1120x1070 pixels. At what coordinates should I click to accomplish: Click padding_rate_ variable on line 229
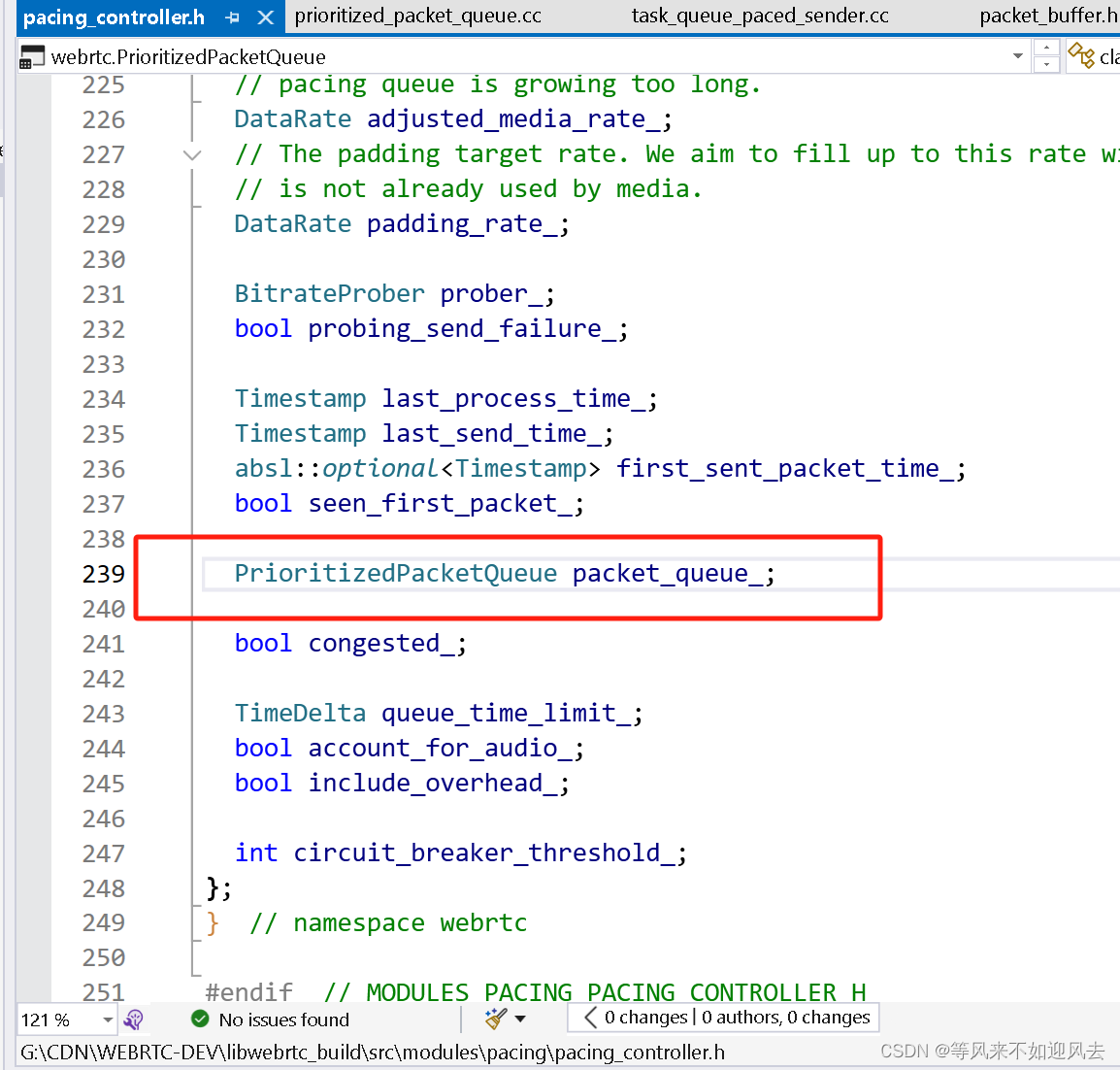pyautogui.click(x=462, y=223)
